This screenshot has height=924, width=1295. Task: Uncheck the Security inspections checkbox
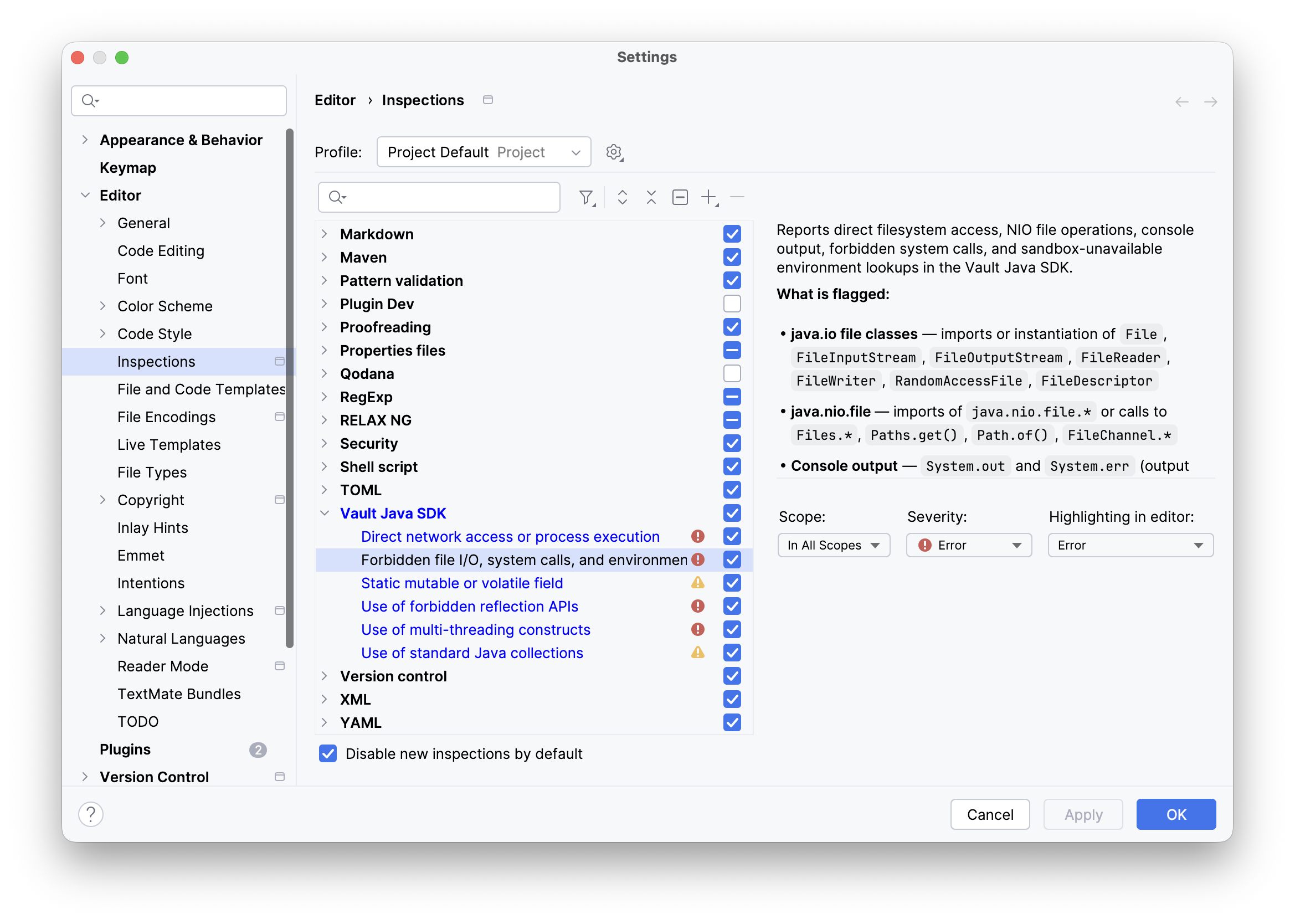click(x=732, y=443)
